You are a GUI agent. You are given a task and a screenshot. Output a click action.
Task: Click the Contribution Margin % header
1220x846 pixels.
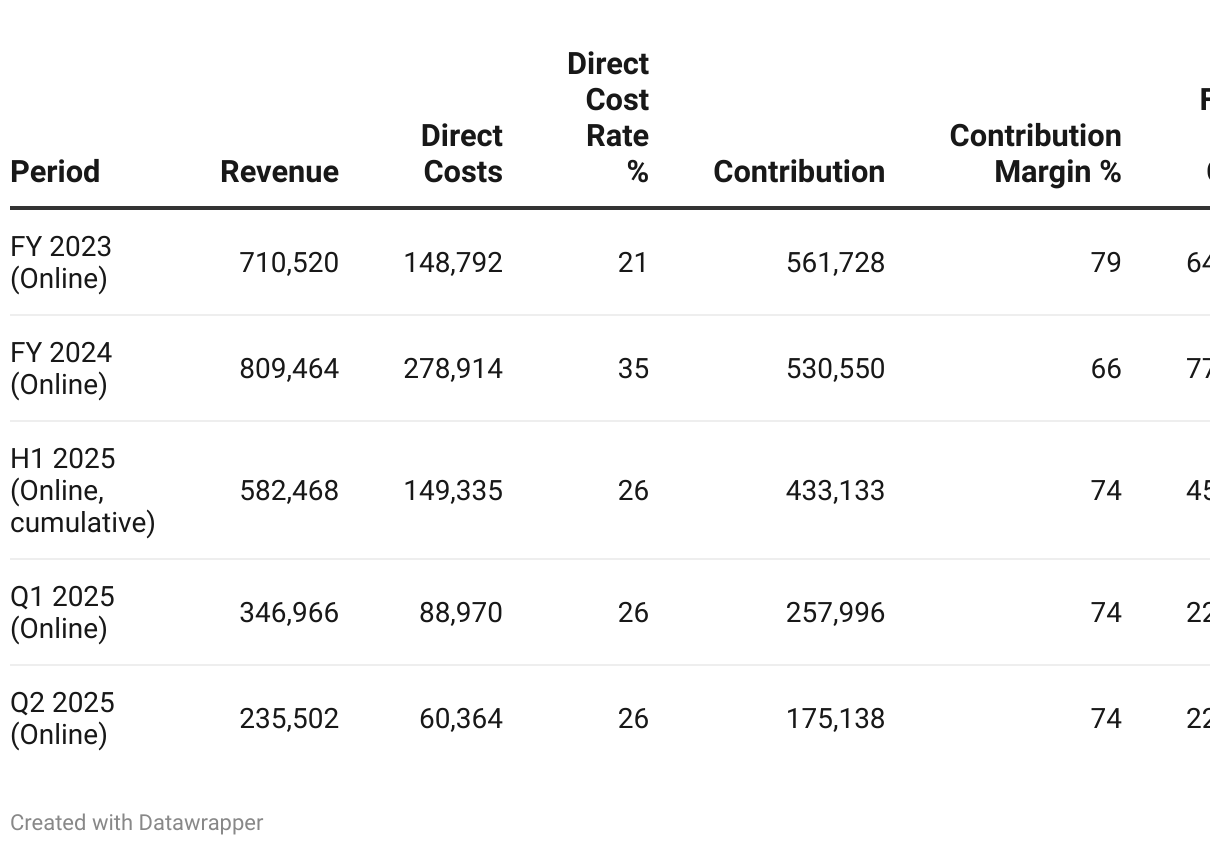click(1035, 153)
